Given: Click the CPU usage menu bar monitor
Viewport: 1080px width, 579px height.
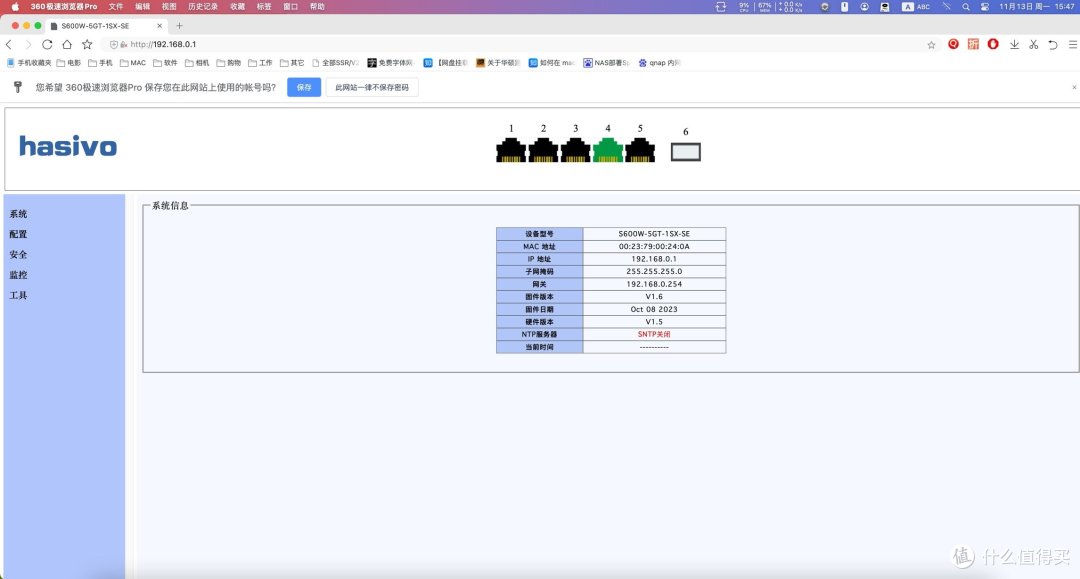Looking at the screenshot, I should pos(744,7).
